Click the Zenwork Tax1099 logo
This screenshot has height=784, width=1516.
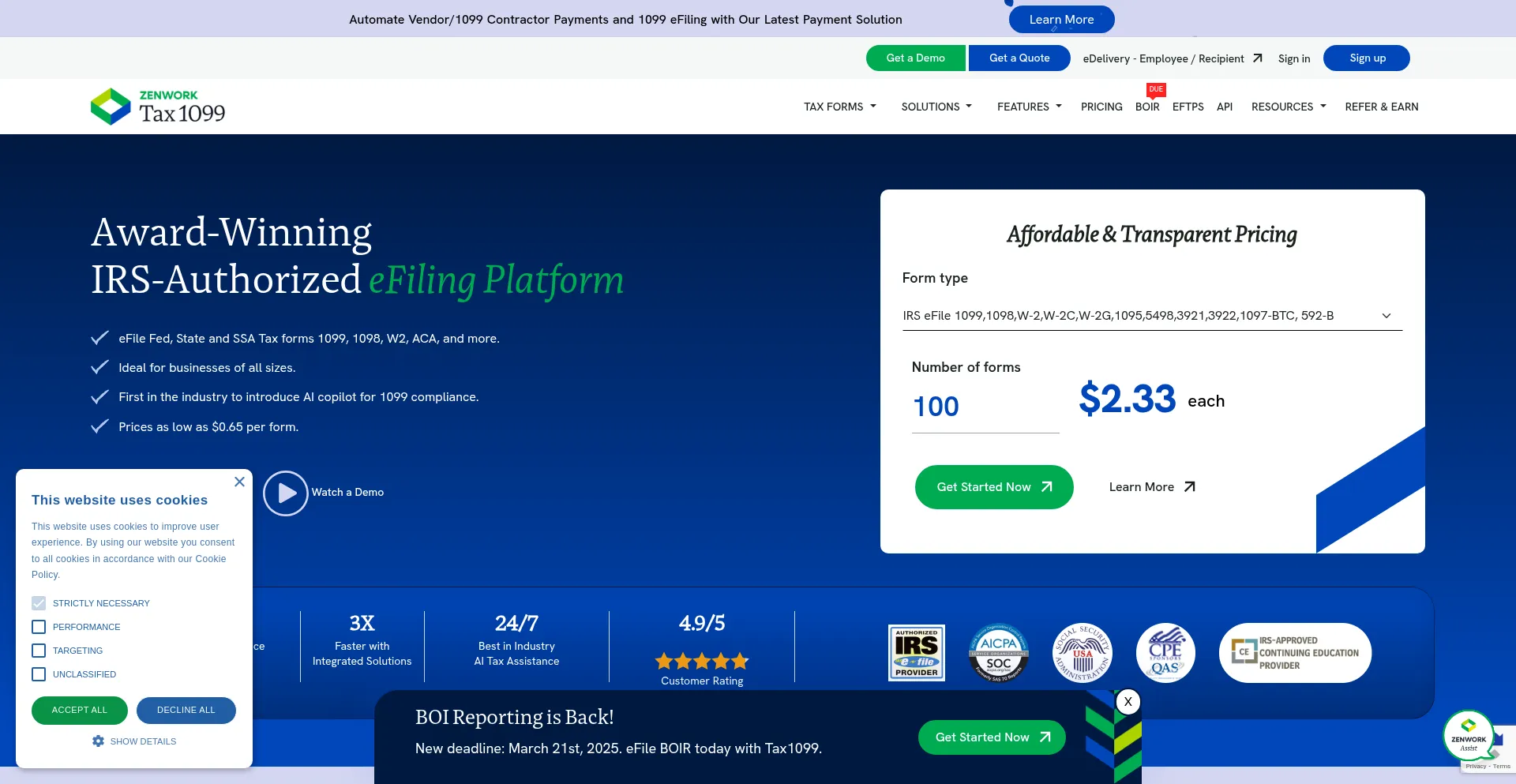158,107
